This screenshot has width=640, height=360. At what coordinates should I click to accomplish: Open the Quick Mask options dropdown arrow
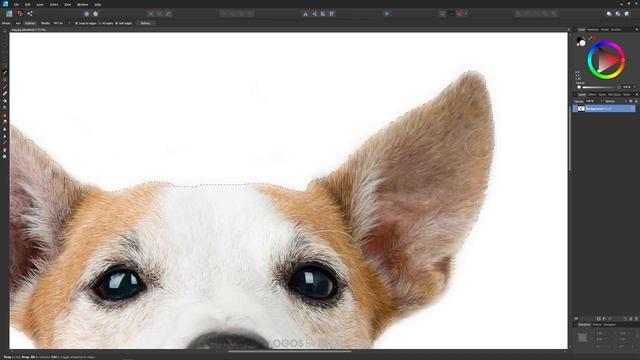[466, 13]
